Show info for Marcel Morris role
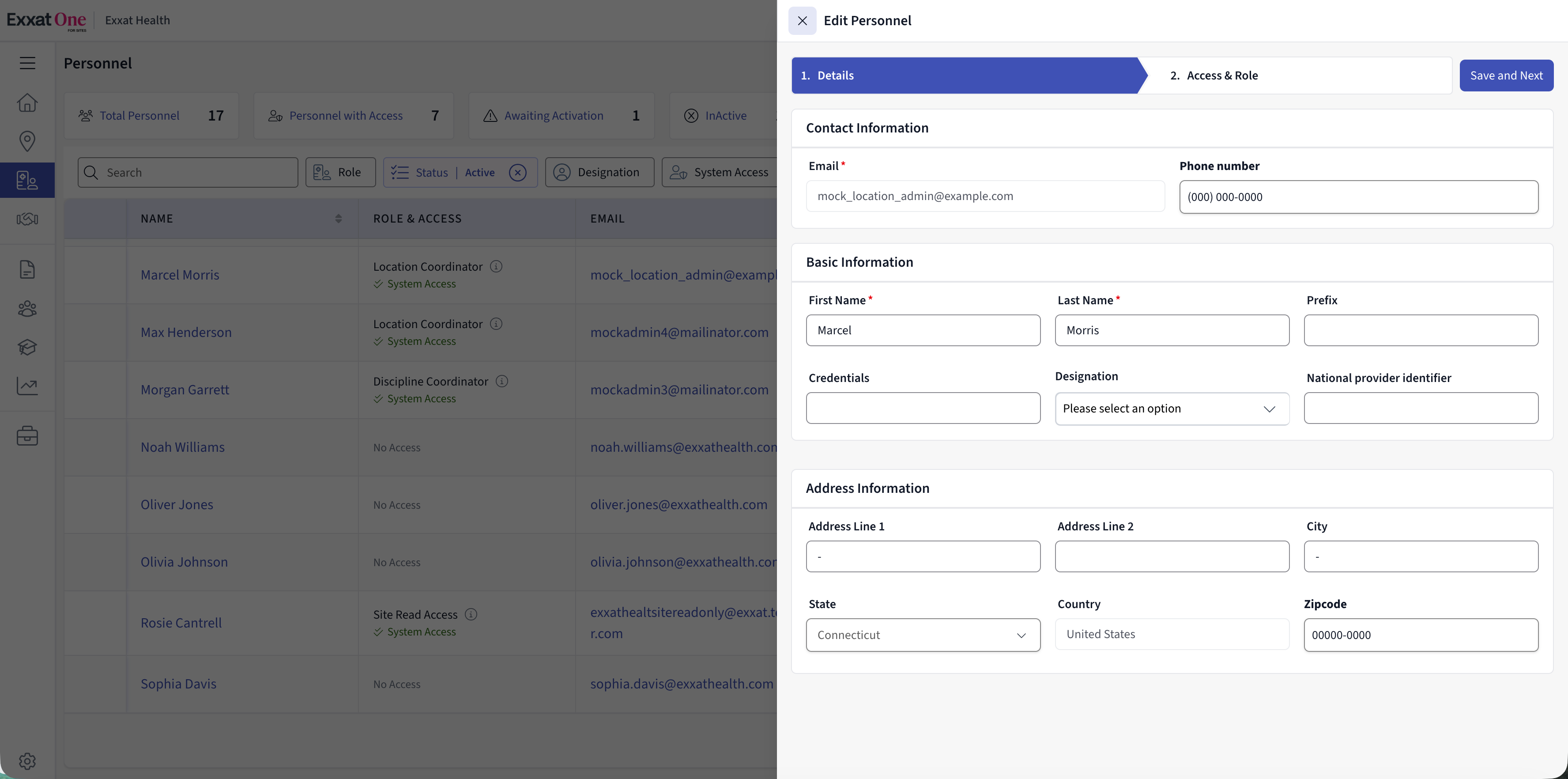 tap(496, 266)
